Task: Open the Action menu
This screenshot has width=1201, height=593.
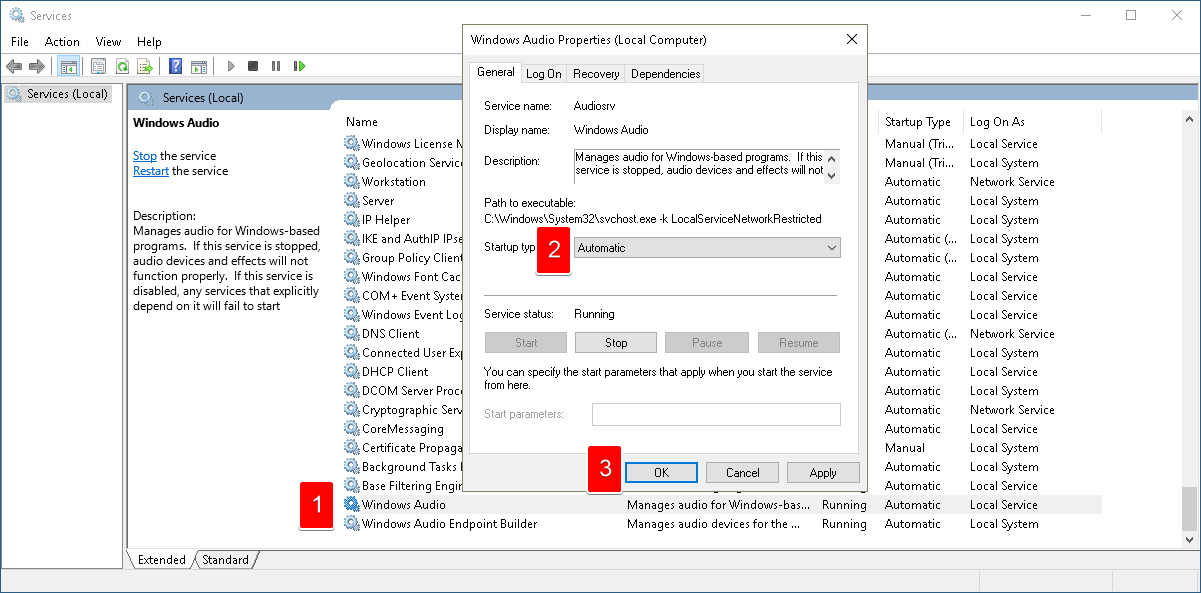Action: 62,42
